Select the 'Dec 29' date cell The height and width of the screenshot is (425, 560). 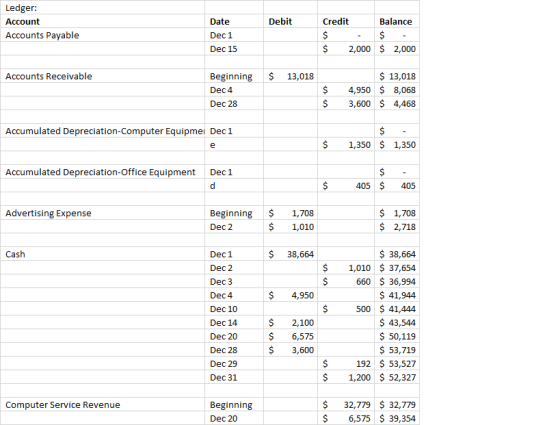pos(234,364)
